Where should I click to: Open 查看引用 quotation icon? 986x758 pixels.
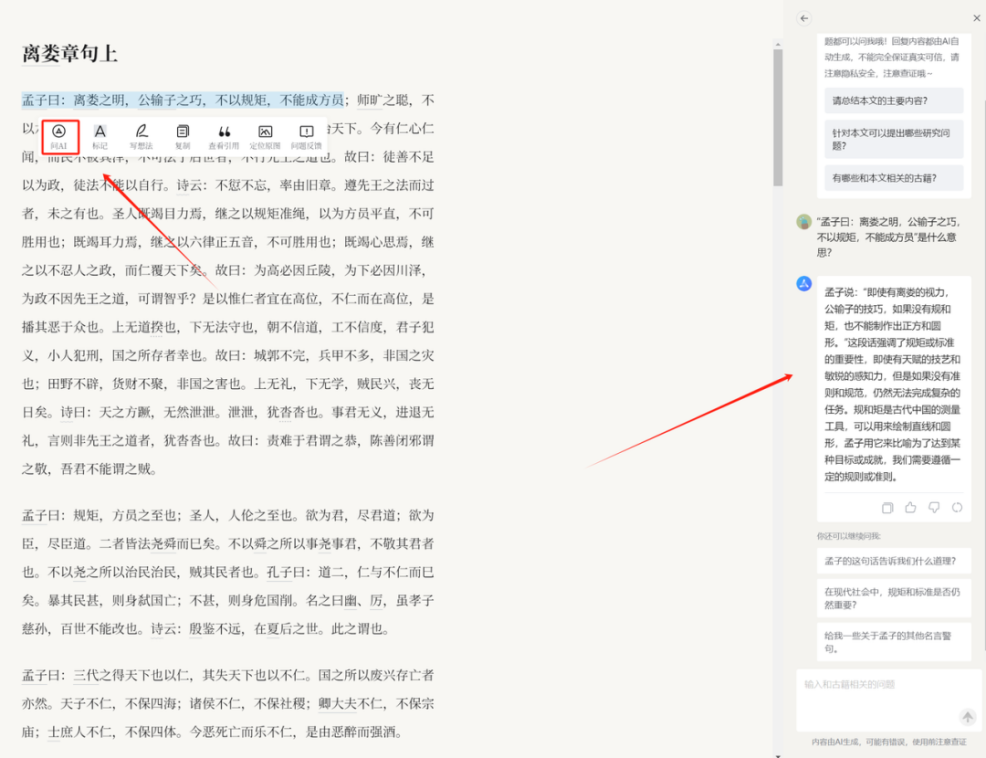coord(224,135)
